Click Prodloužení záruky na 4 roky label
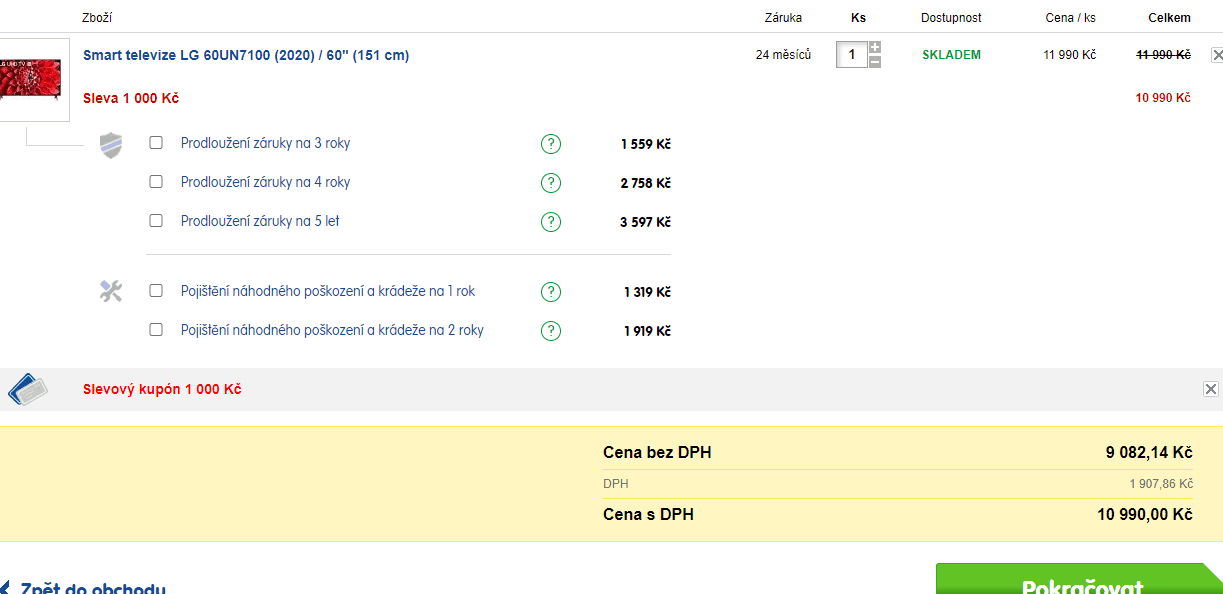This screenshot has height=594, width=1223. [266, 182]
